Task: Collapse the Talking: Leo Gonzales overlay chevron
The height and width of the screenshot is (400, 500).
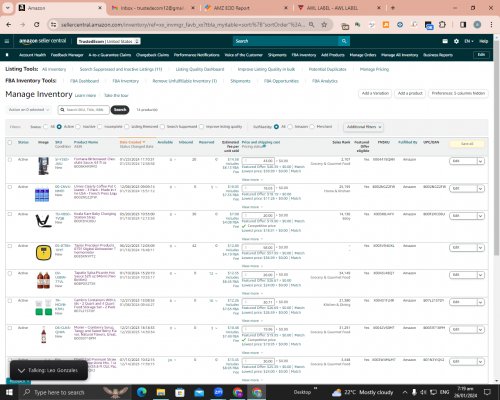Action: pos(21,371)
